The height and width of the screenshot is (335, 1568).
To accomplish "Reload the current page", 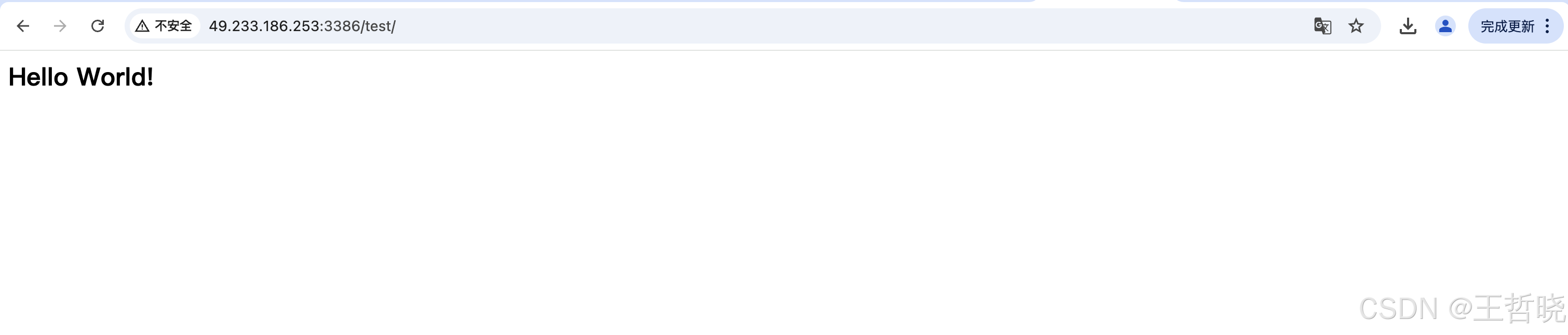I will click(98, 26).
